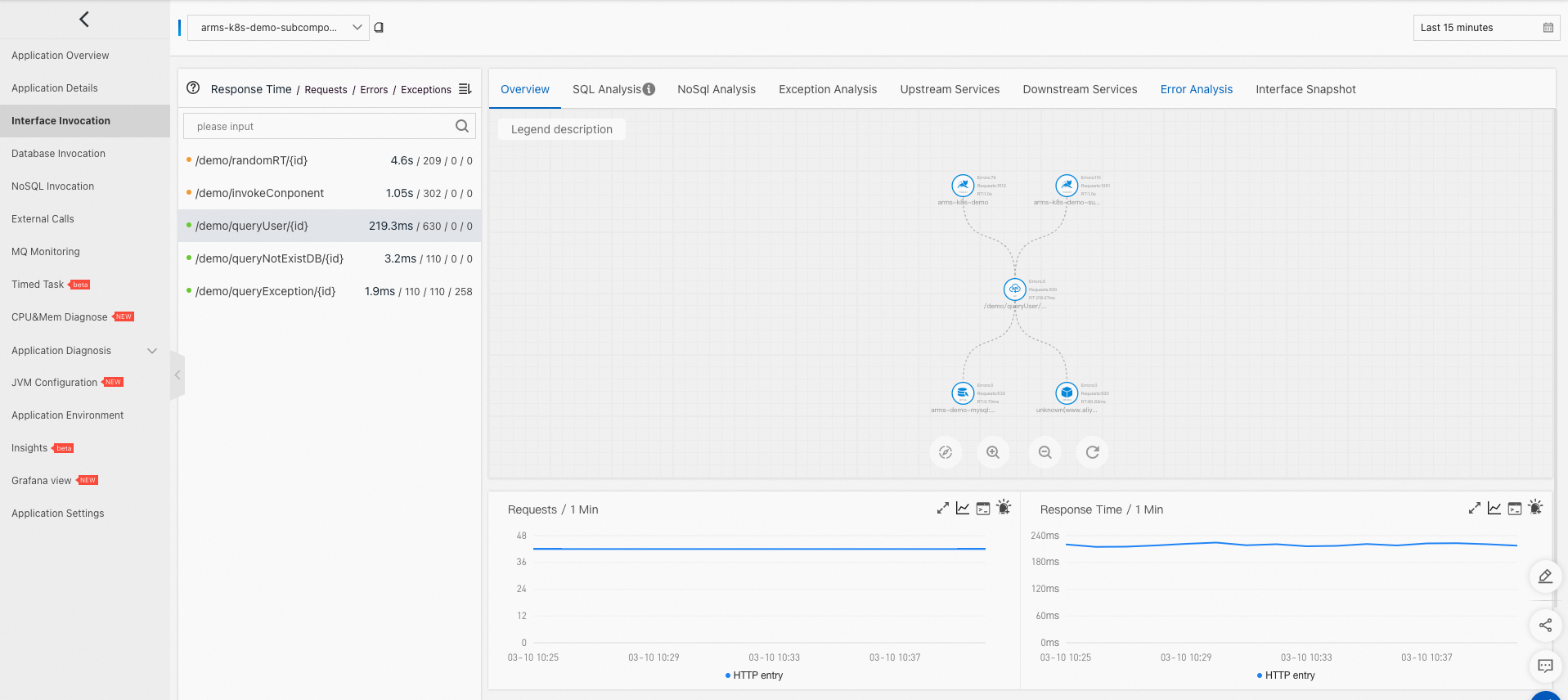
Task: Create alert from Response Time chart
Action: [x=1535, y=508]
